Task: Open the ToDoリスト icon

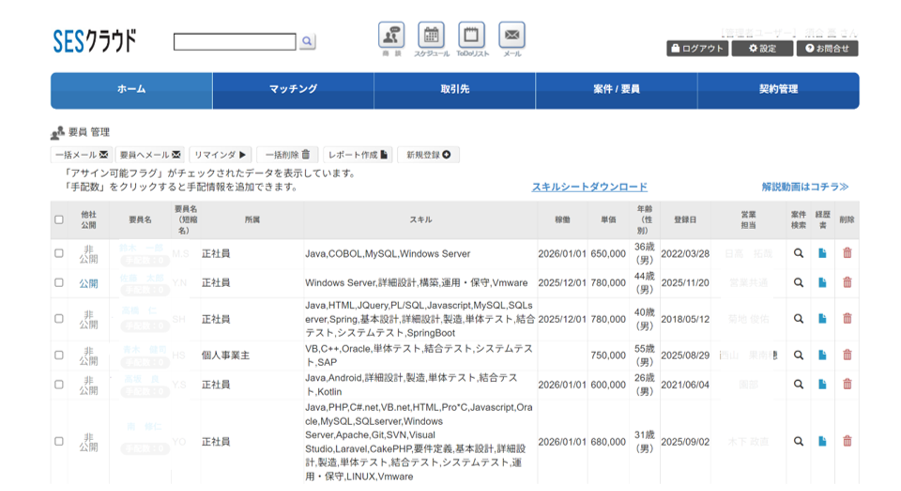Action: pyautogui.click(x=471, y=35)
